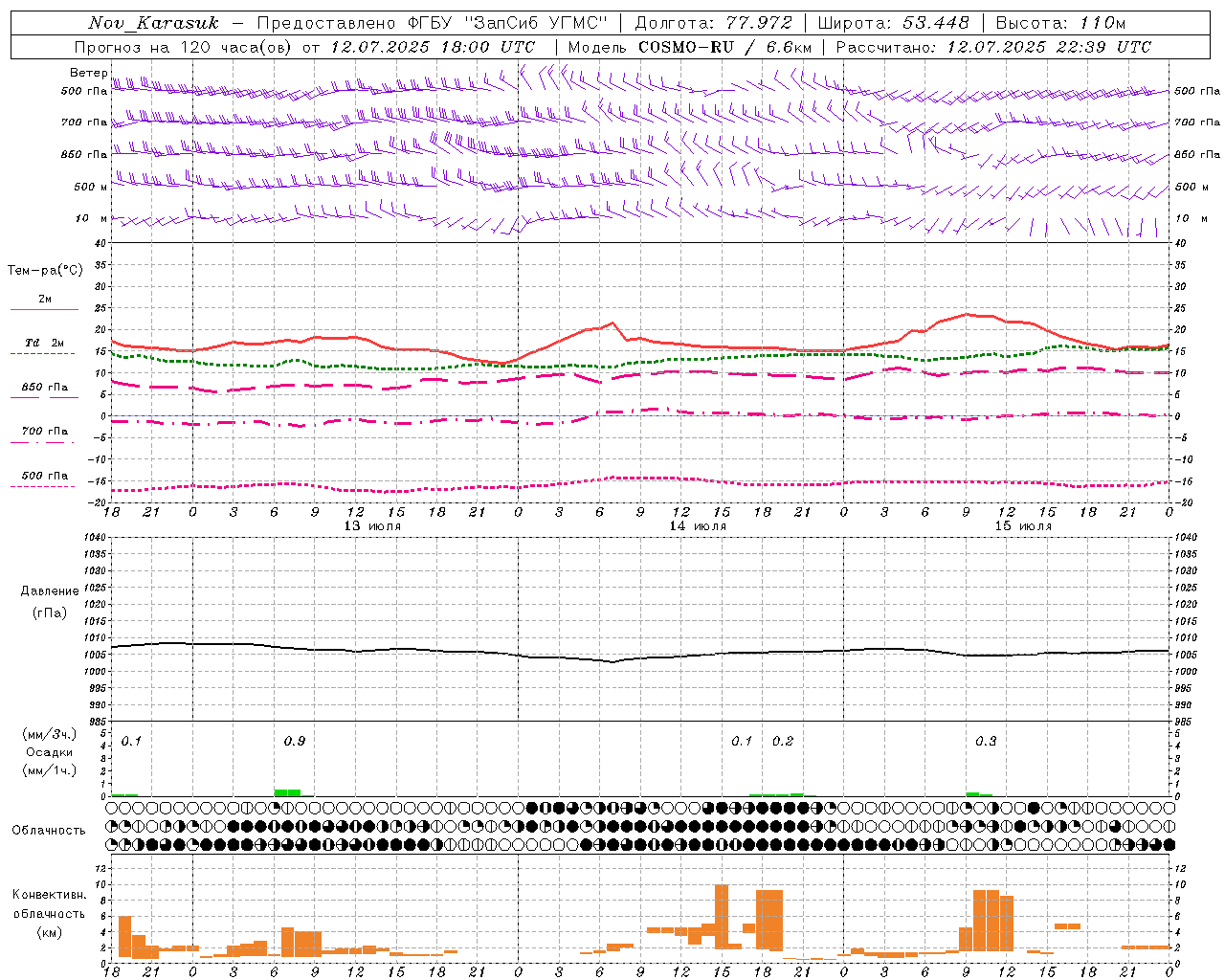This screenshot has width=1225, height=980.
Task: Click the Nov_Karasuk station title
Action: point(153,23)
